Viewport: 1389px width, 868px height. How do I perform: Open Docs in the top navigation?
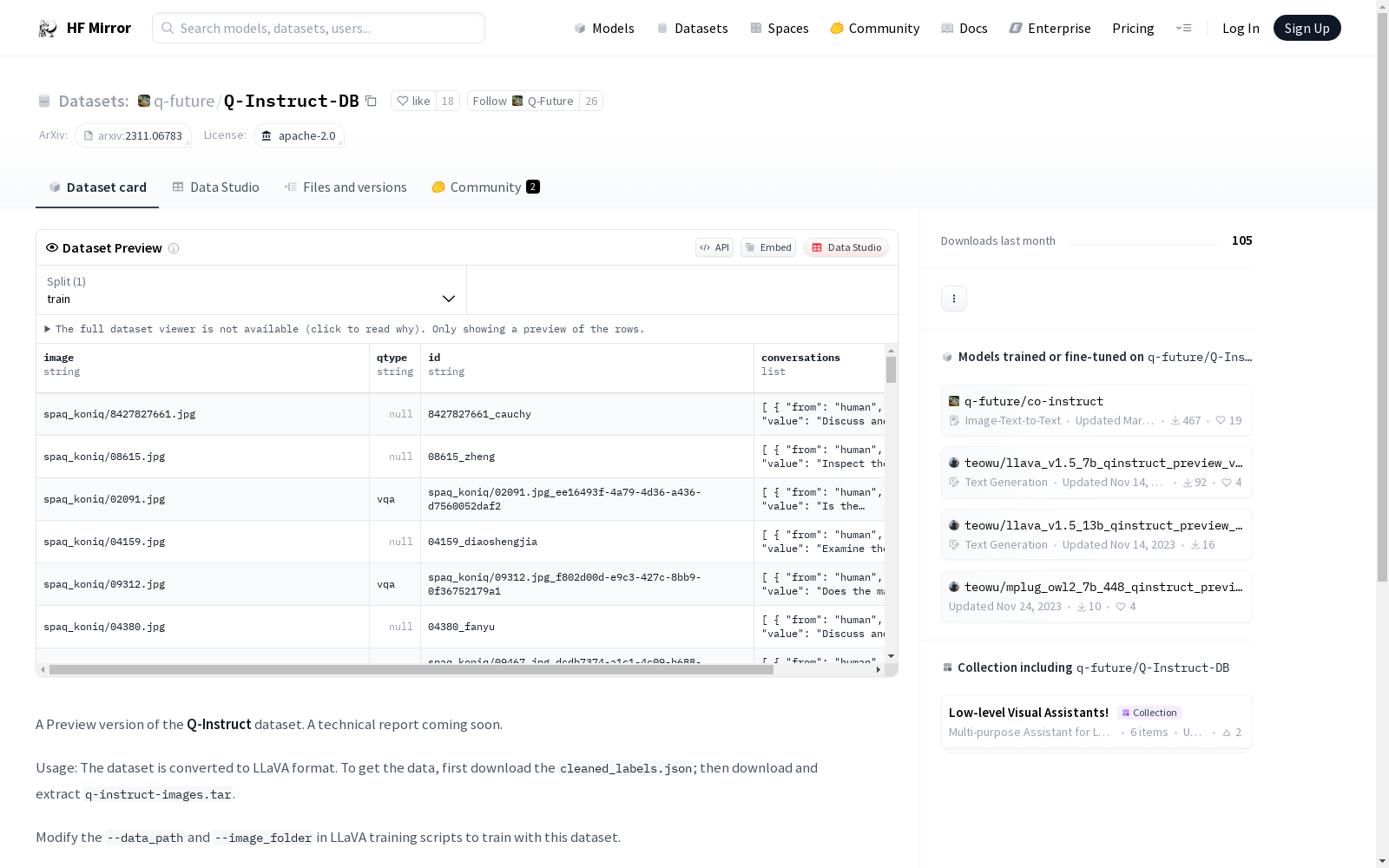pos(964,28)
